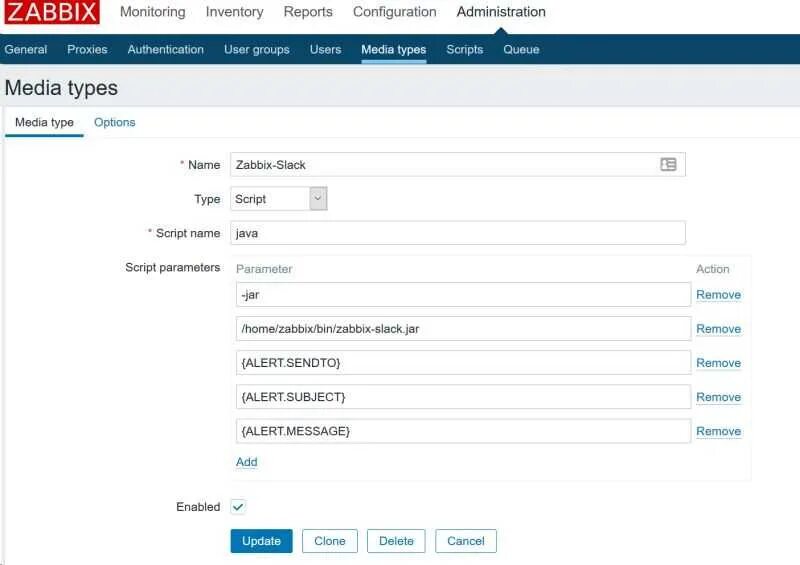The image size is (800, 565).
Task: Remove the -jar parameter
Action: [x=718, y=294]
